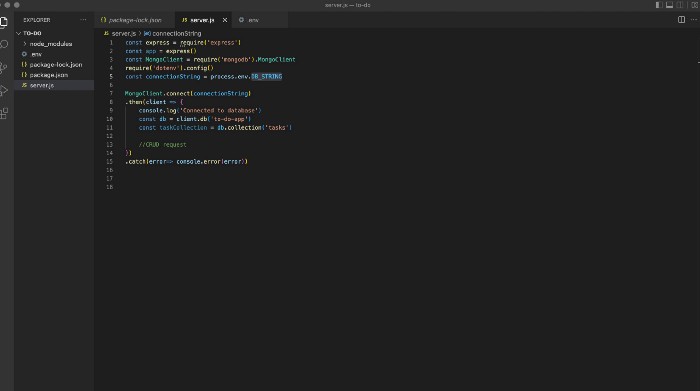Click 'Connected to database' string
700x391 pixels.
pos(220,111)
